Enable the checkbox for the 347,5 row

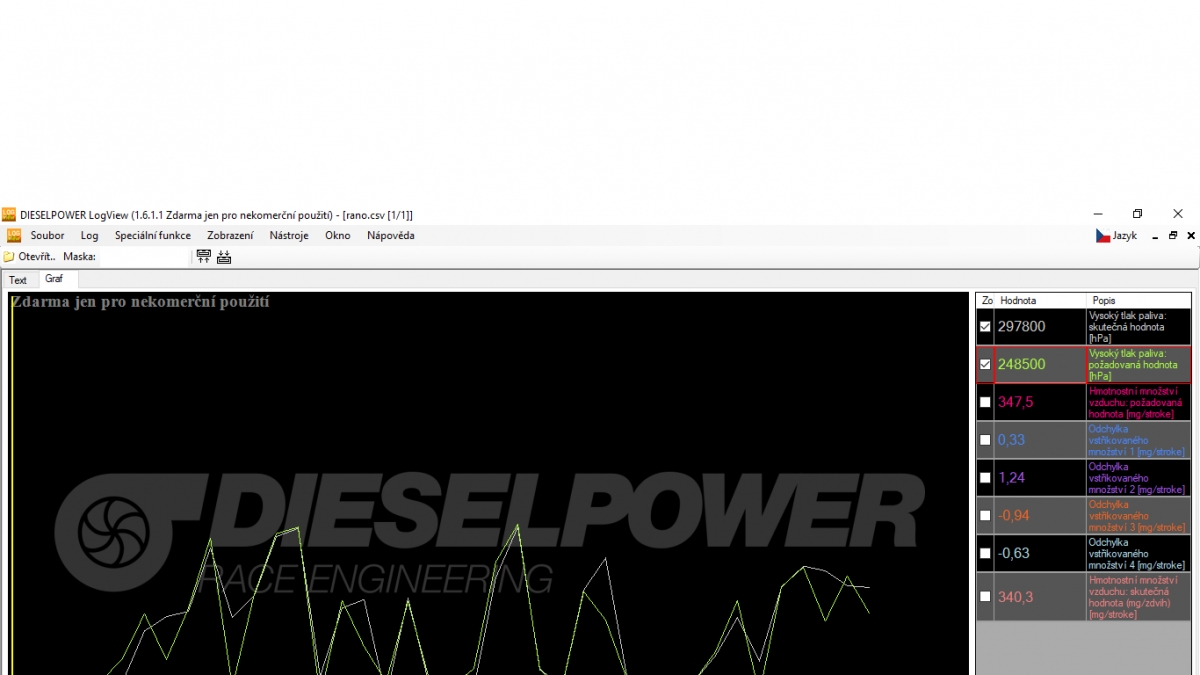click(985, 402)
